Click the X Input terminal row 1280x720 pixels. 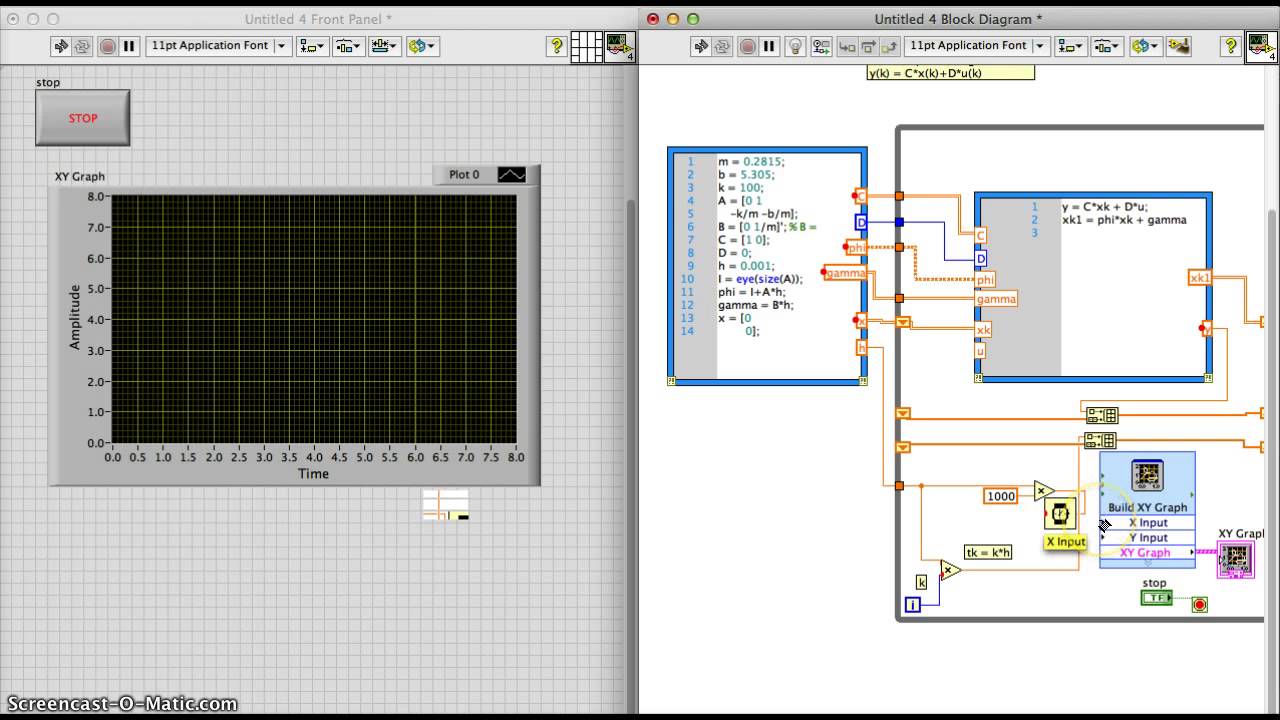1148,523
